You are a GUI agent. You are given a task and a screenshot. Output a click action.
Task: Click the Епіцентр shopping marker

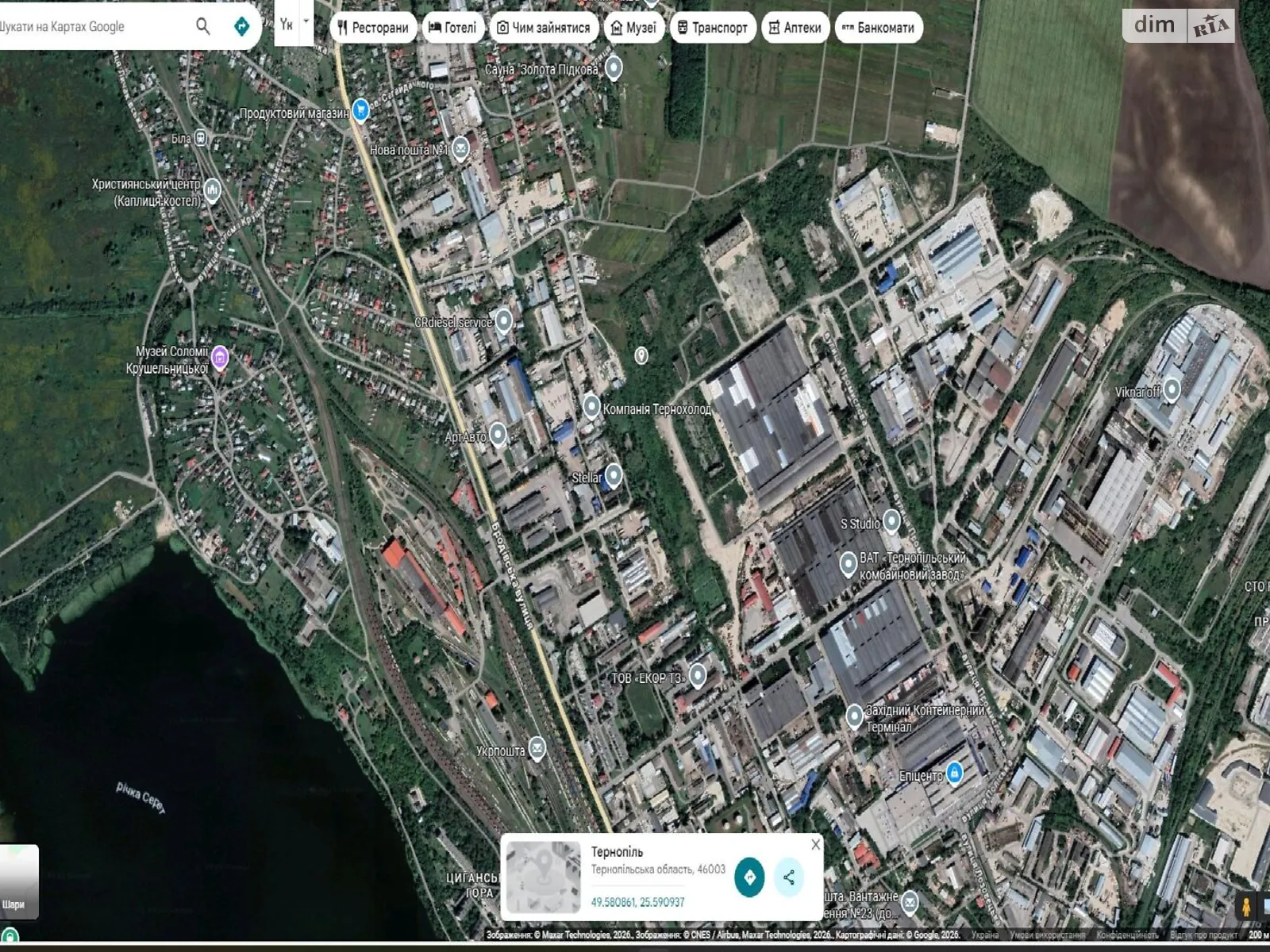point(954,772)
